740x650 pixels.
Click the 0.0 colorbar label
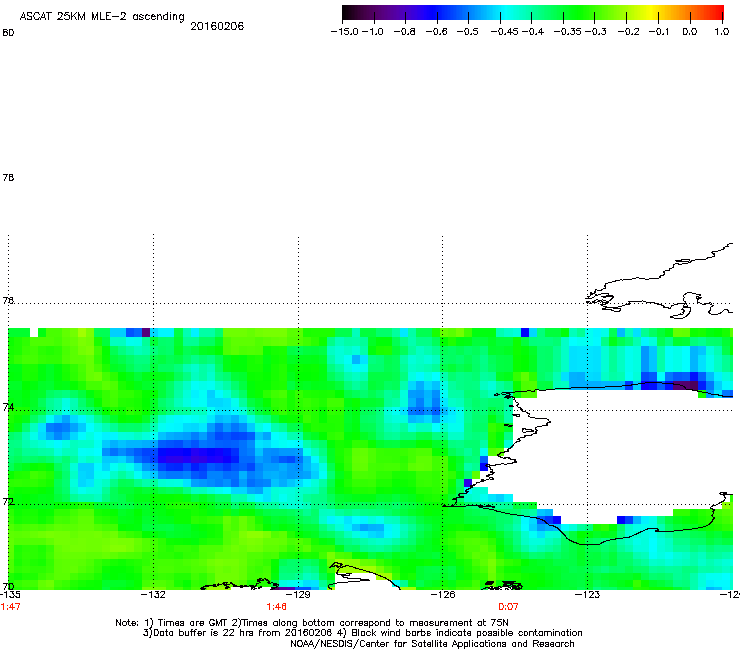[x=690, y=32]
